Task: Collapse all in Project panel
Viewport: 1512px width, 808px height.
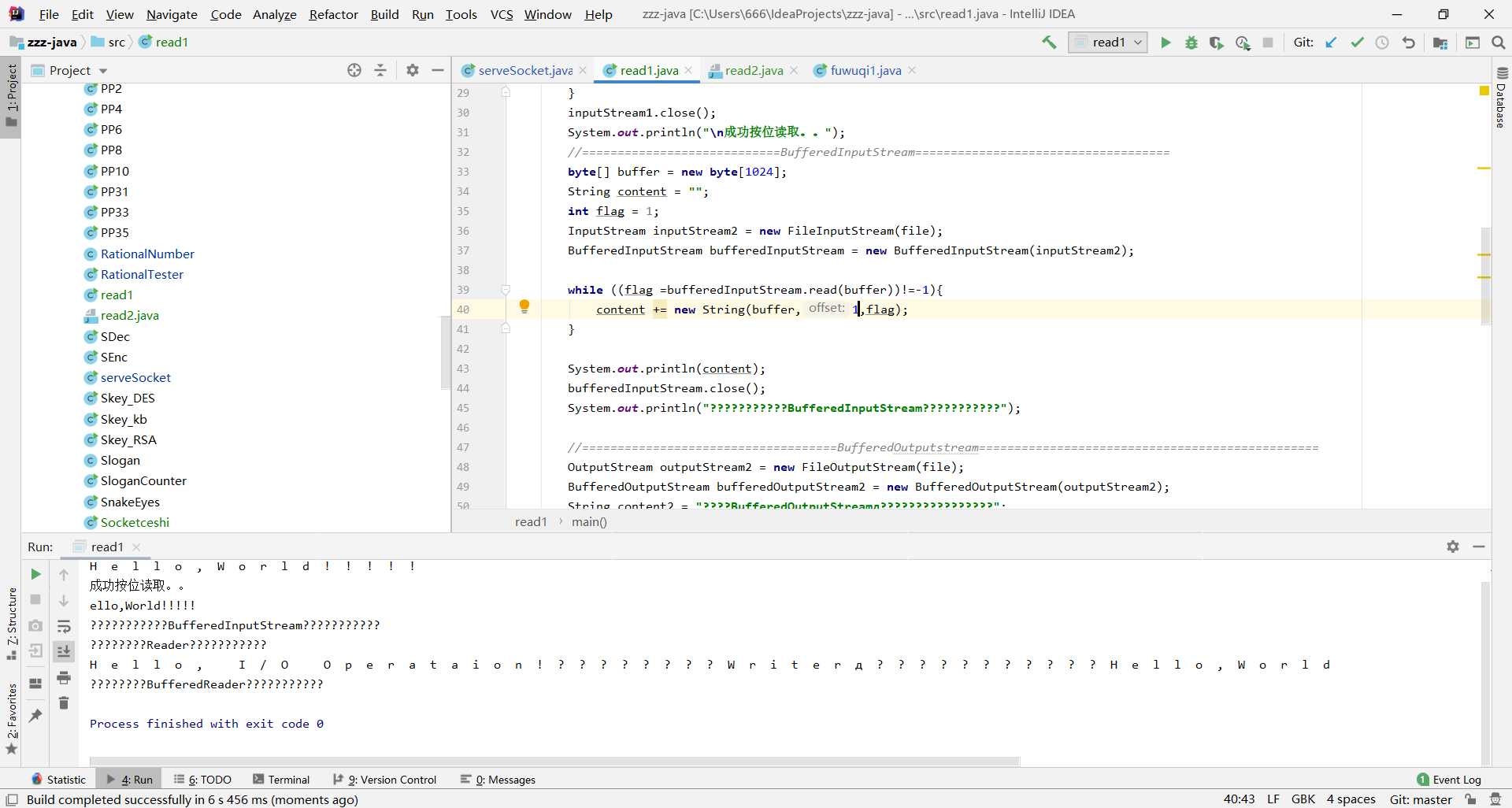Action: [x=380, y=70]
